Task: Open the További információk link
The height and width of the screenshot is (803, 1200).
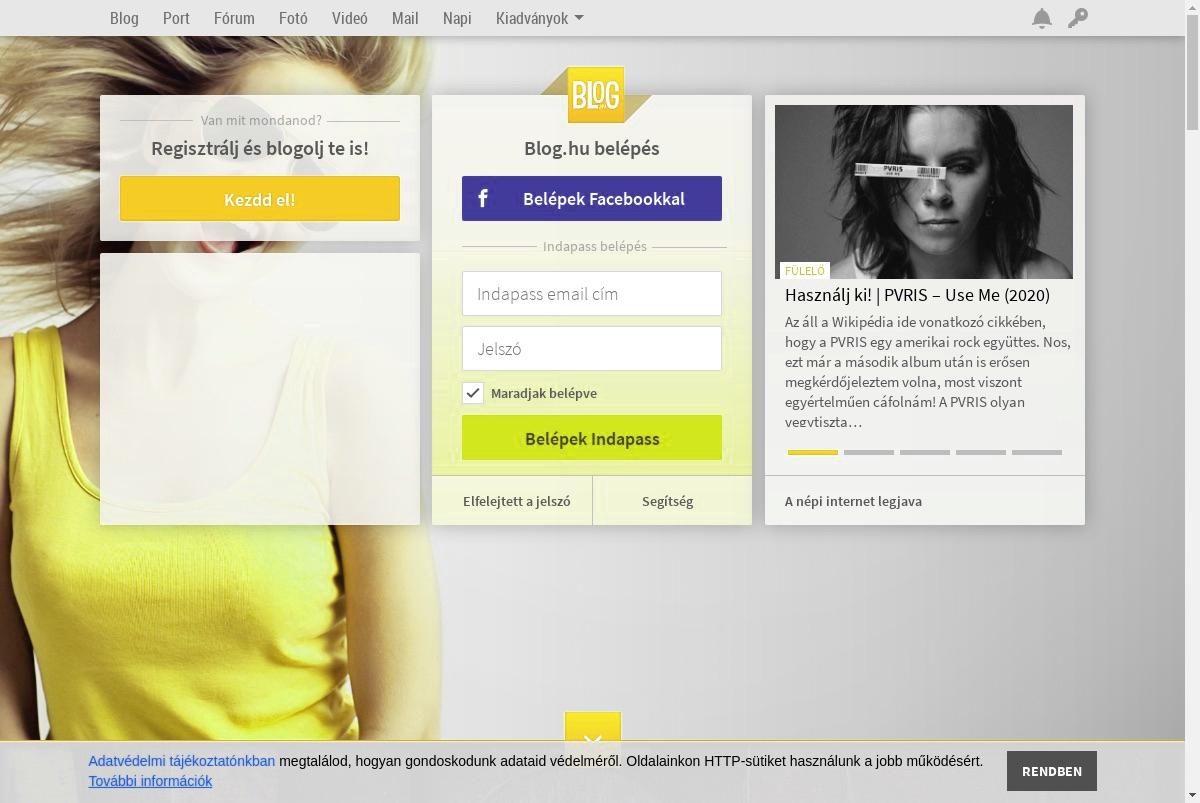Action: [150, 781]
